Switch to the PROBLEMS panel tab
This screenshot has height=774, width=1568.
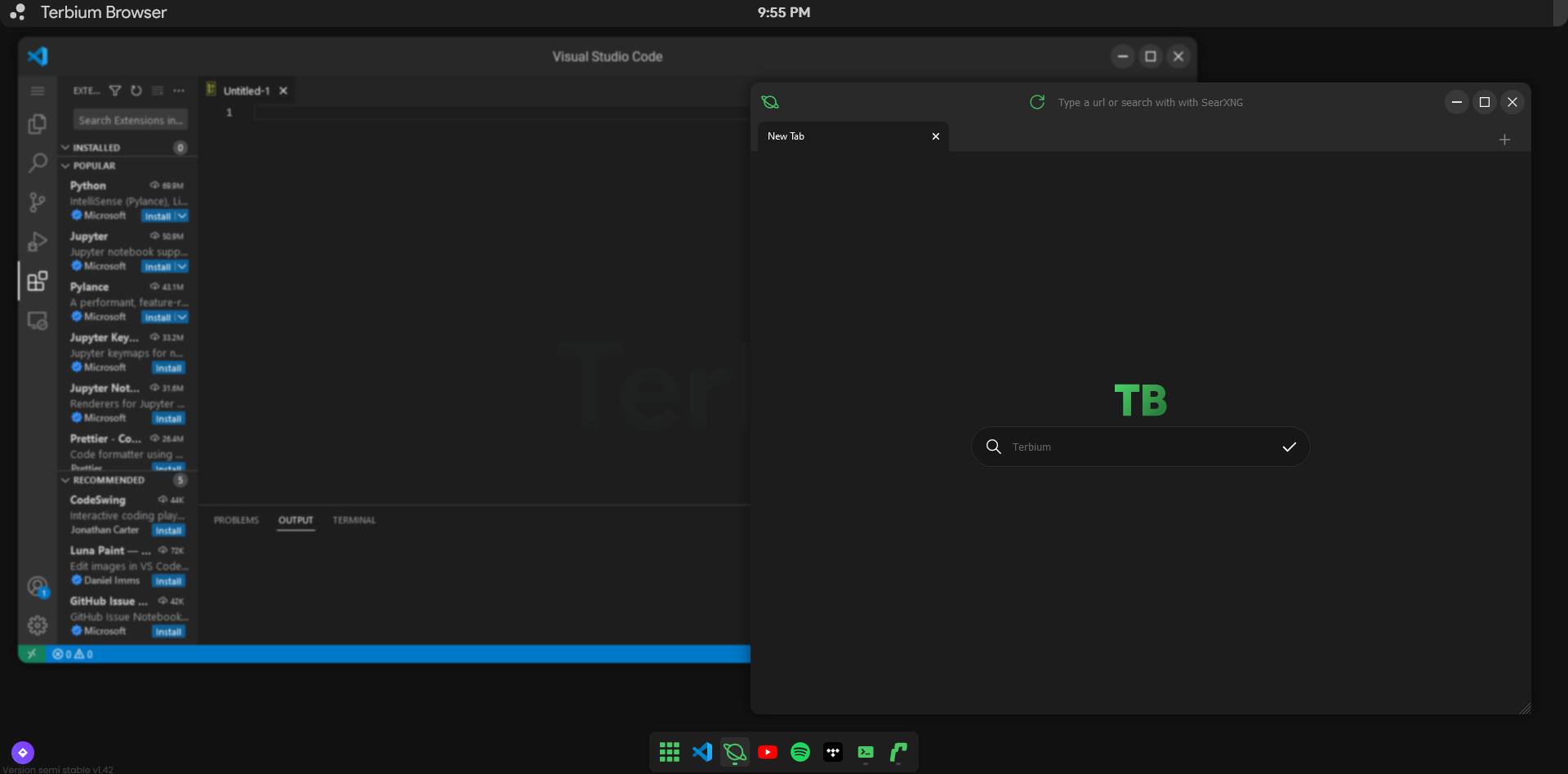(x=236, y=520)
